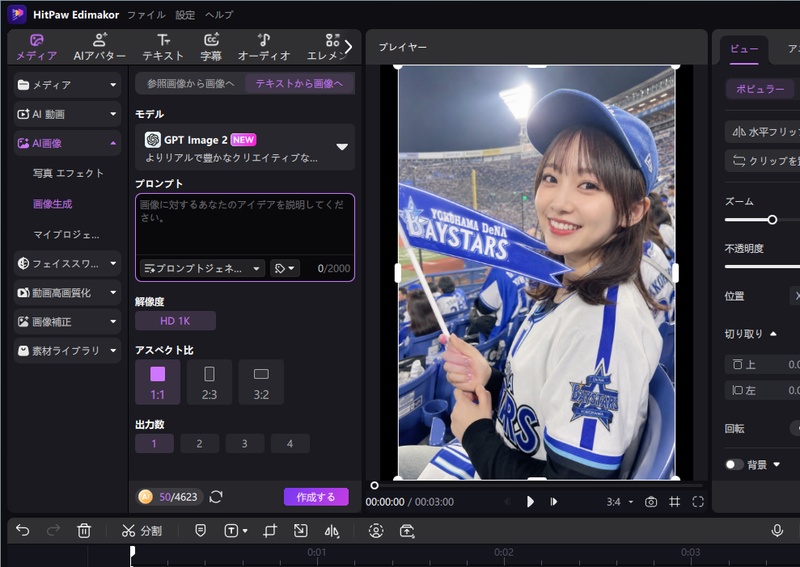Image resolution: width=800 pixels, height=567 pixels.
Task: Click 水平フリップ button
Action: coord(762,132)
